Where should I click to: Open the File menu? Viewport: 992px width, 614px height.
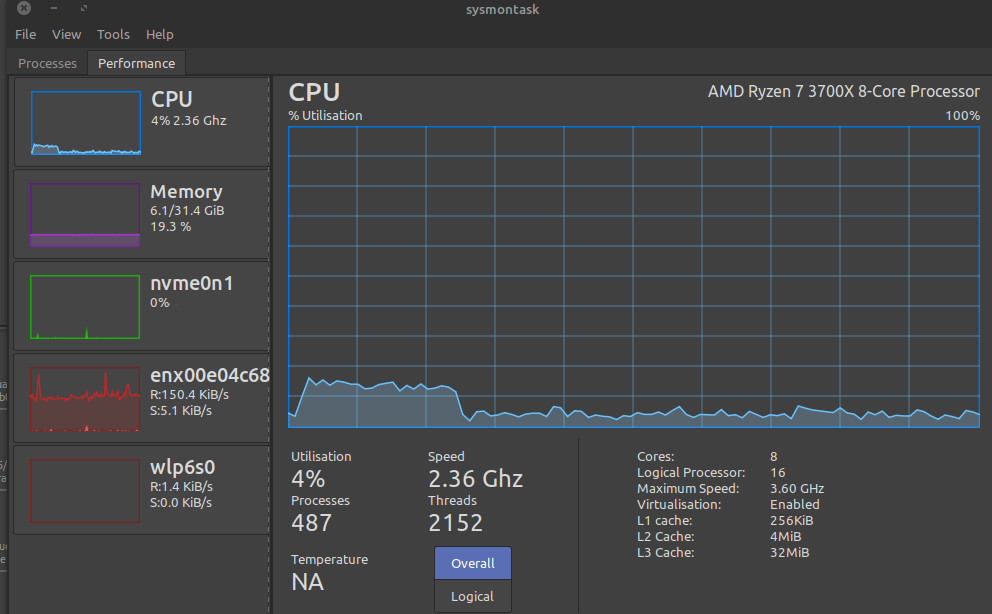pos(25,34)
